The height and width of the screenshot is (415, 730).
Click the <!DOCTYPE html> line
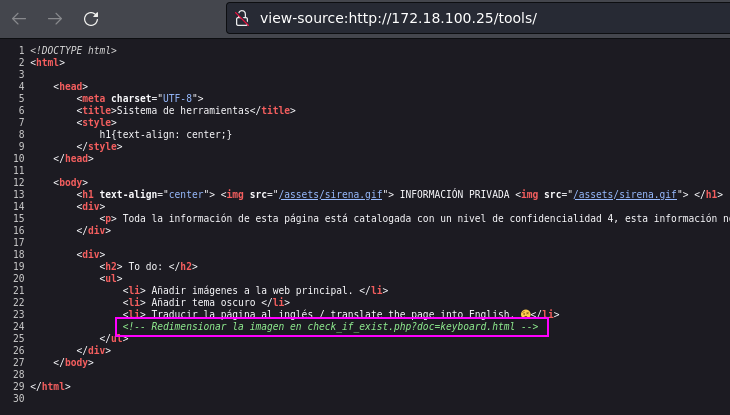pyautogui.click(x=73, y=50)
